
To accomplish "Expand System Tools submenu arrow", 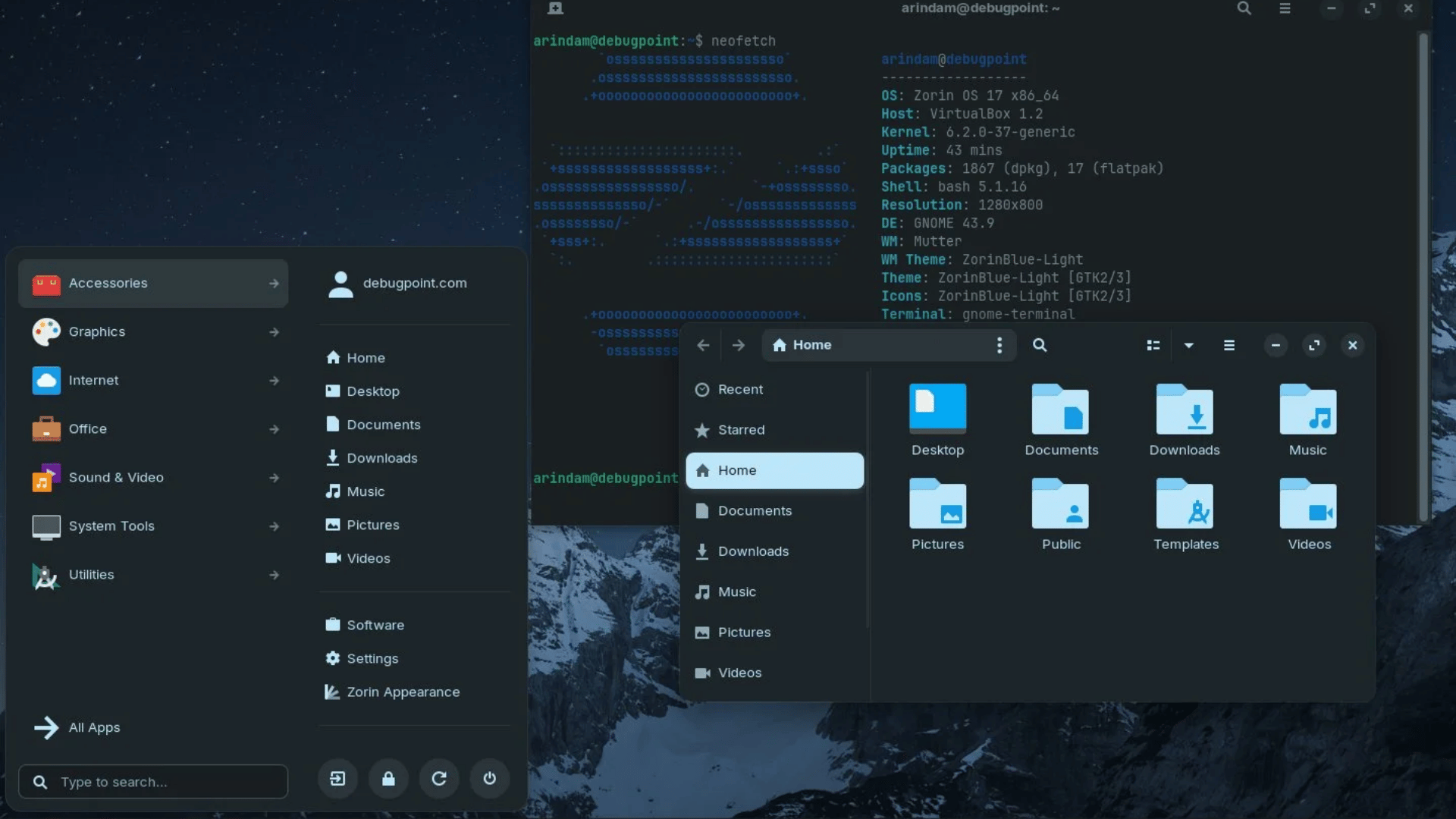I will [274, 526].
